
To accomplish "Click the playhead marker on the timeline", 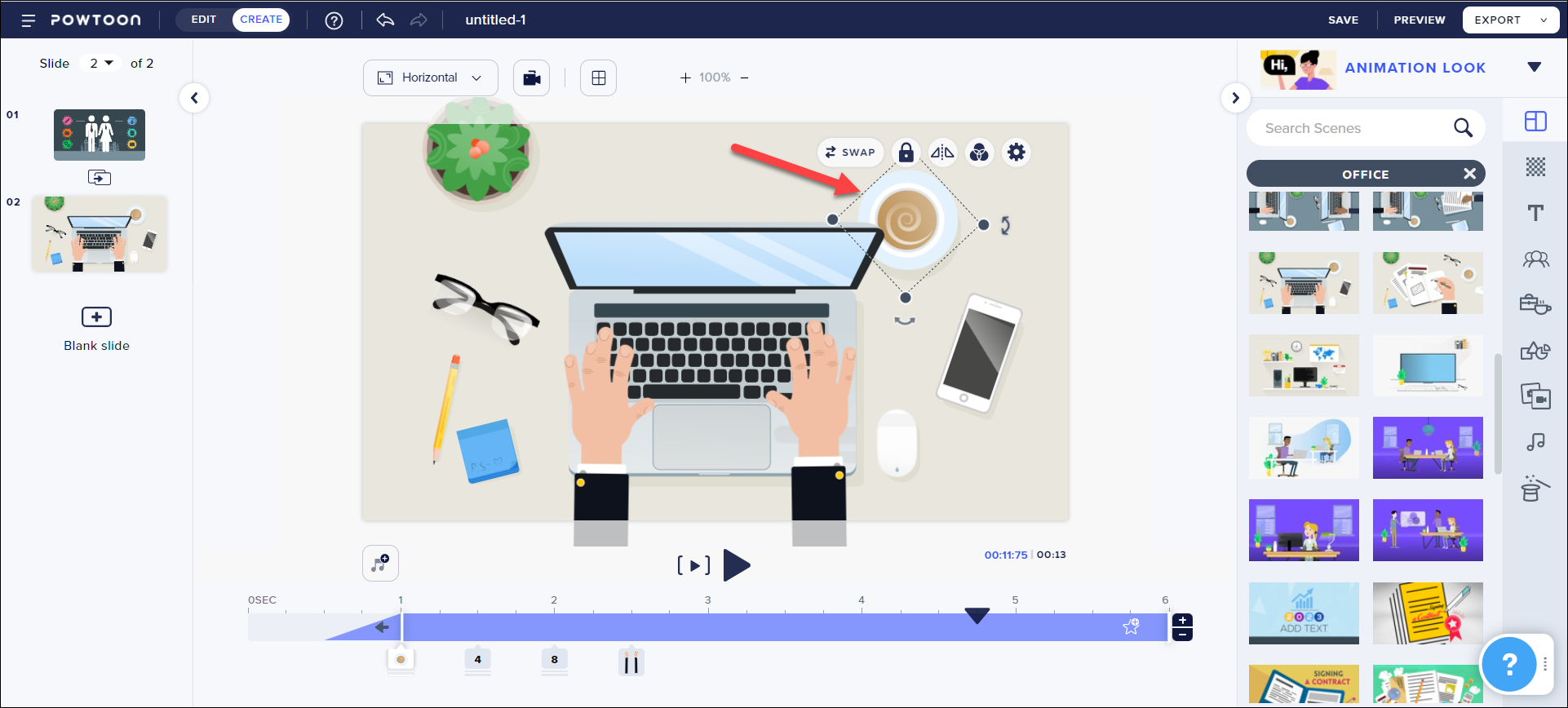I will (x=977, y=616).
